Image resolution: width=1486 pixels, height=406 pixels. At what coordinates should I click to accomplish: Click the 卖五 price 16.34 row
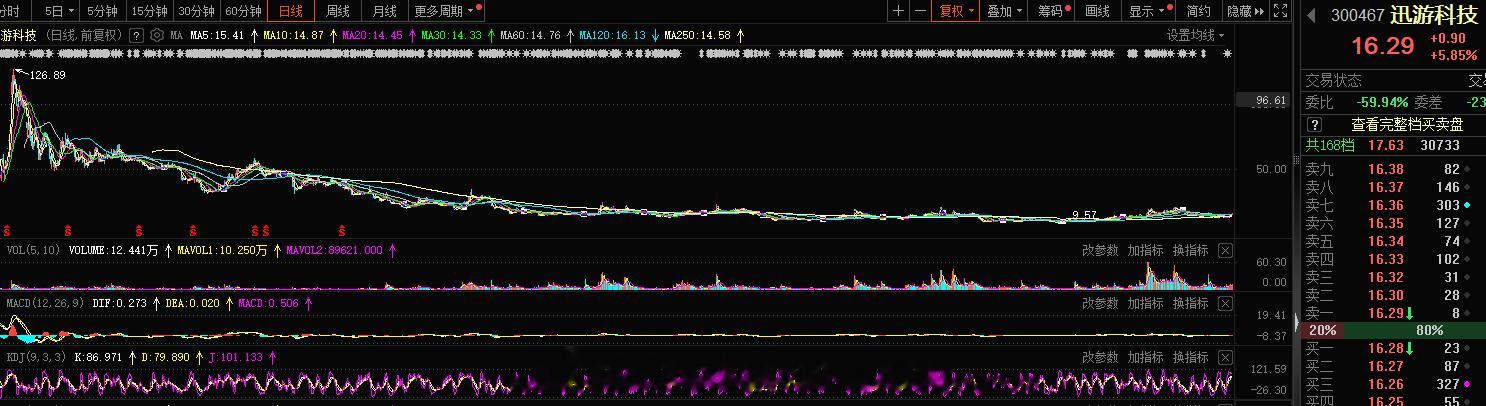pos(1393,241)
